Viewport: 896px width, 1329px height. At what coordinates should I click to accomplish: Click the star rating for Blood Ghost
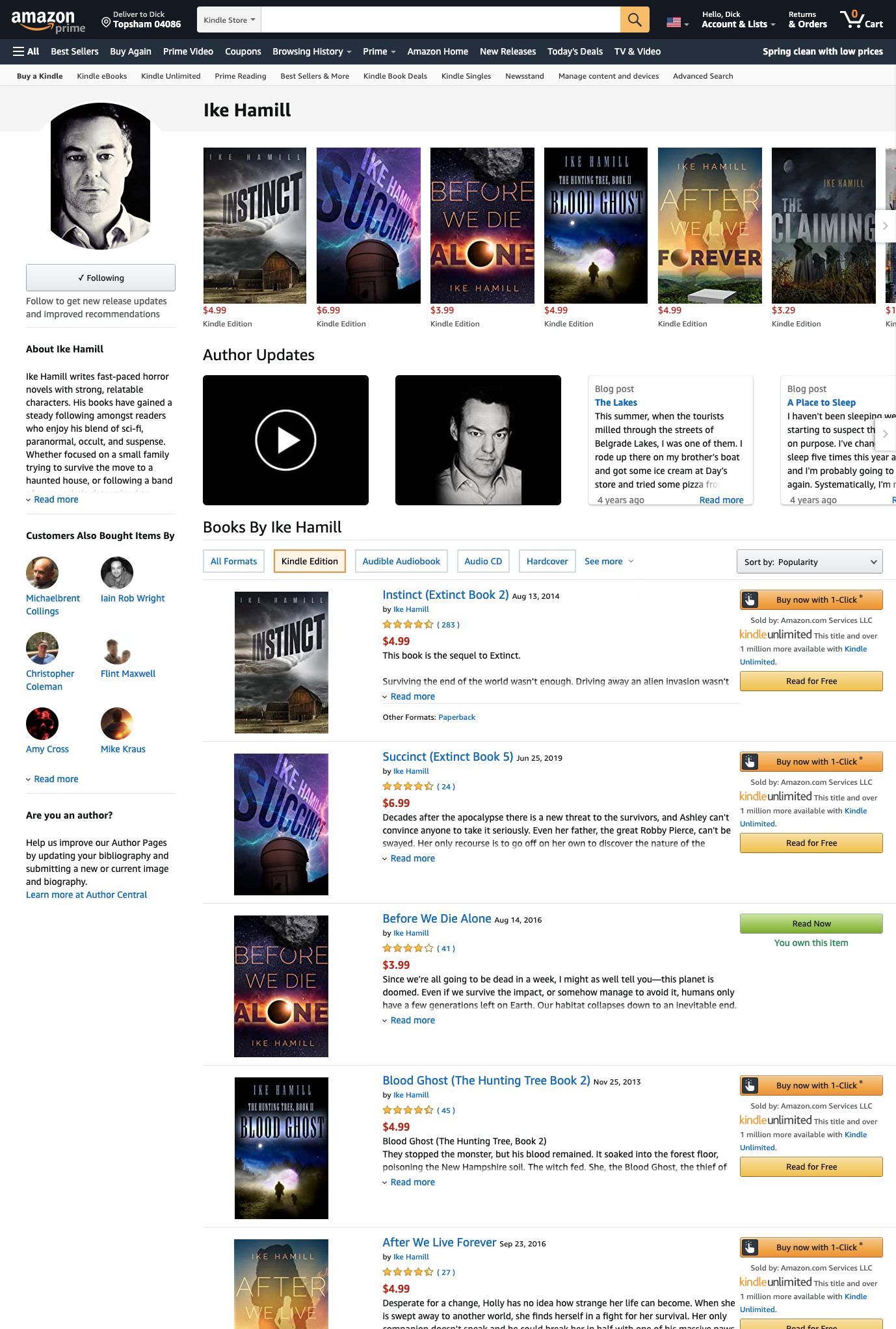(408, 1111)
